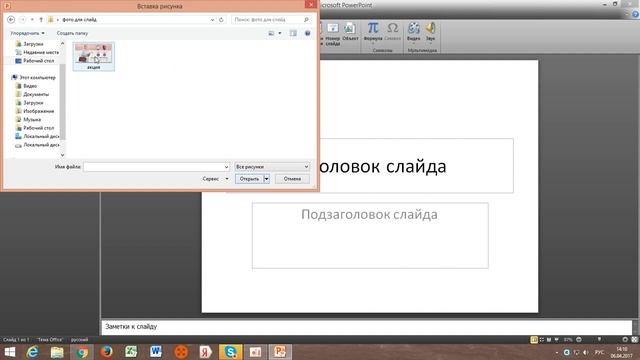Screen dimensions: 640x360
Task: Go up one folder level
Action: (x=41, y=20)
